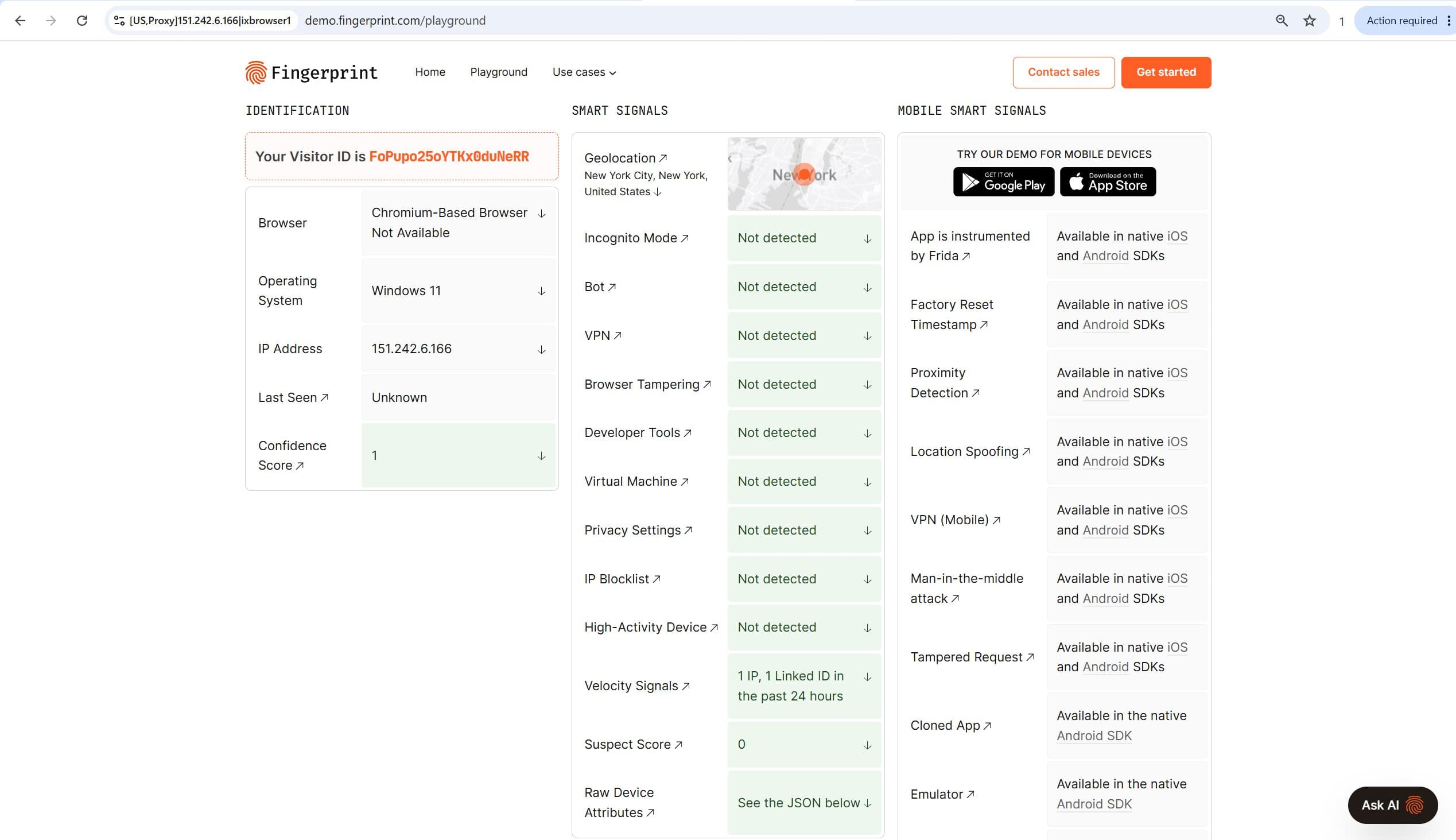Expand the Browser value row arrow
Screen dimensions: 1456x840
coord(541,214)
